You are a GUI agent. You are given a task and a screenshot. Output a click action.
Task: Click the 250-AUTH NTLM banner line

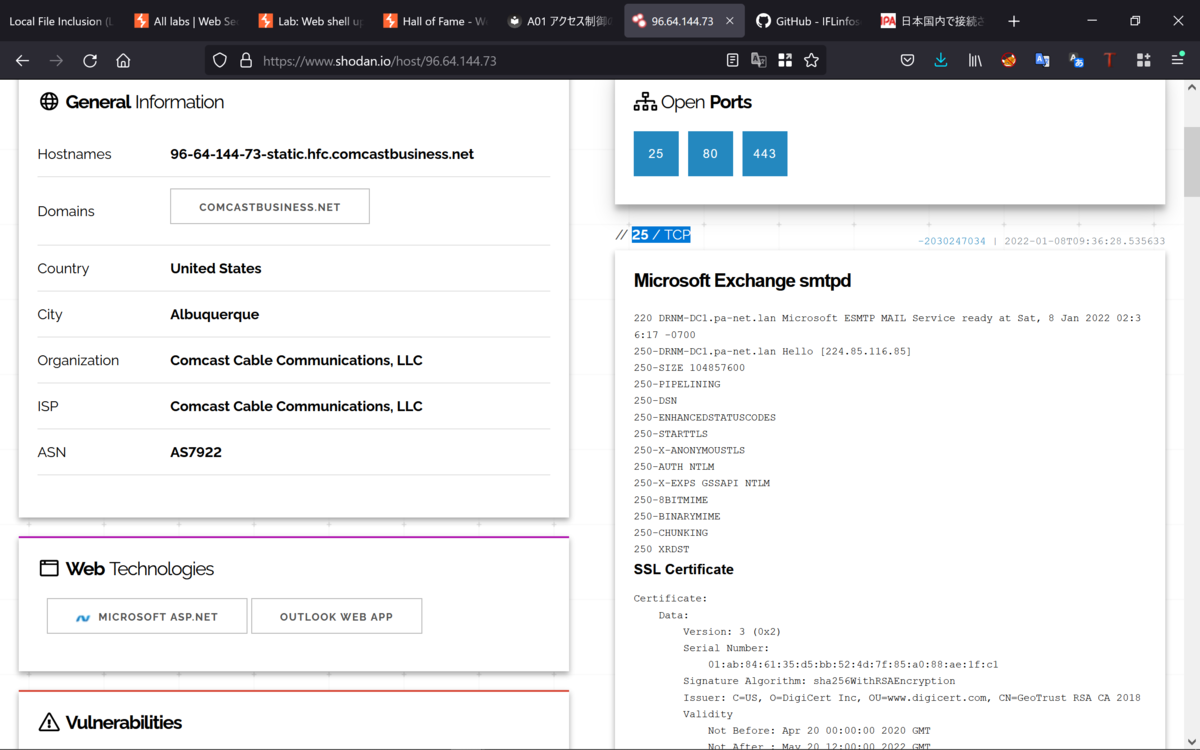point(672,467)
